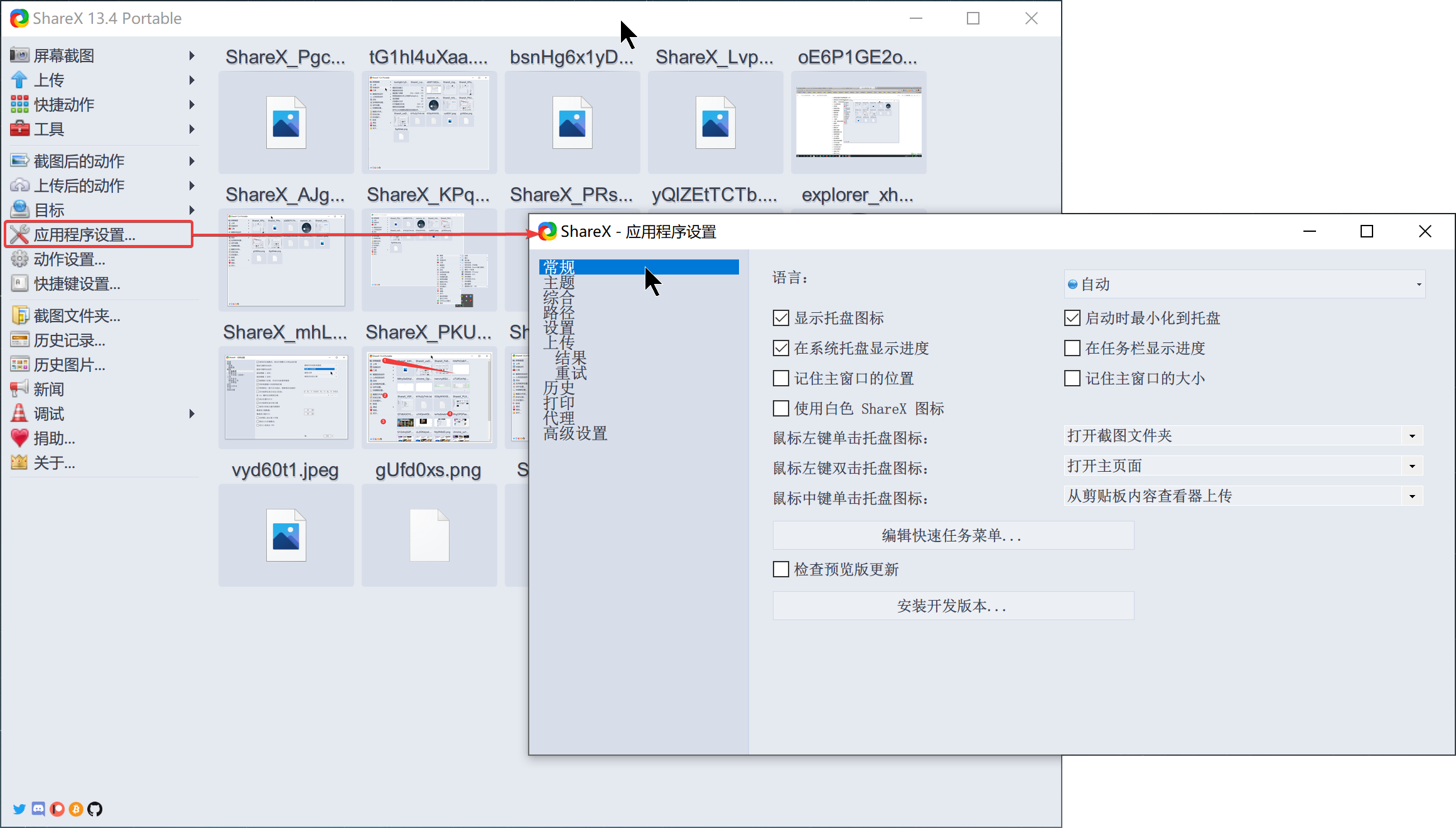Click the 截图文件夹 folder icon
This screenshot has height=828, width=1456.
[19, 315]
